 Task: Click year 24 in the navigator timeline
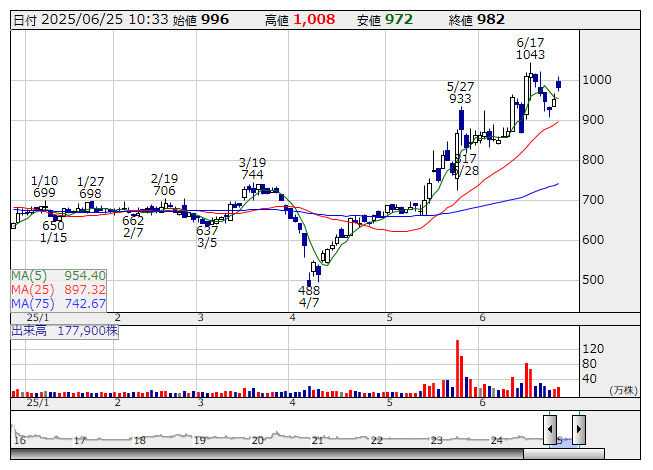point(496,440)
